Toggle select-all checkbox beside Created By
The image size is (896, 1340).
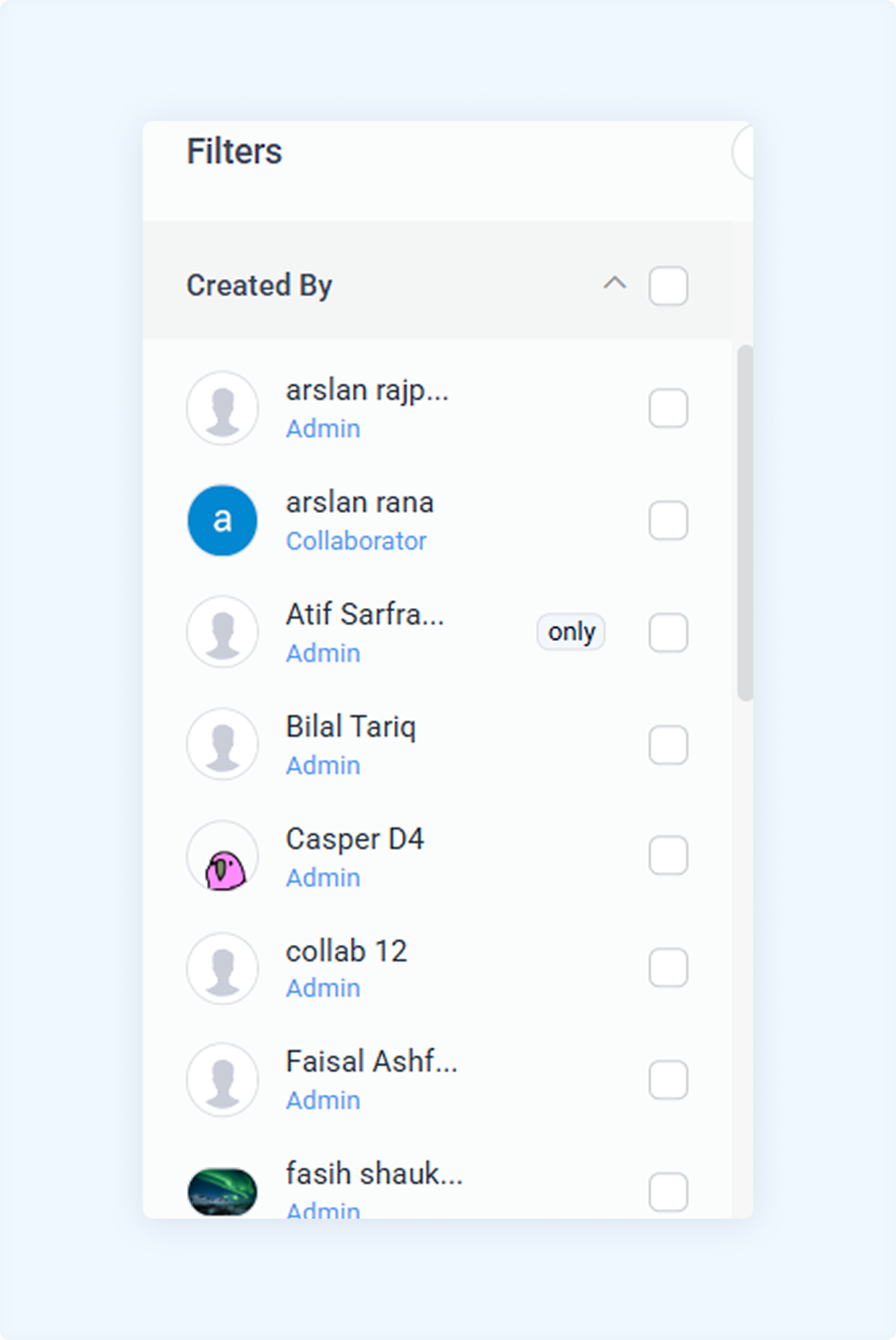(668, 286)
